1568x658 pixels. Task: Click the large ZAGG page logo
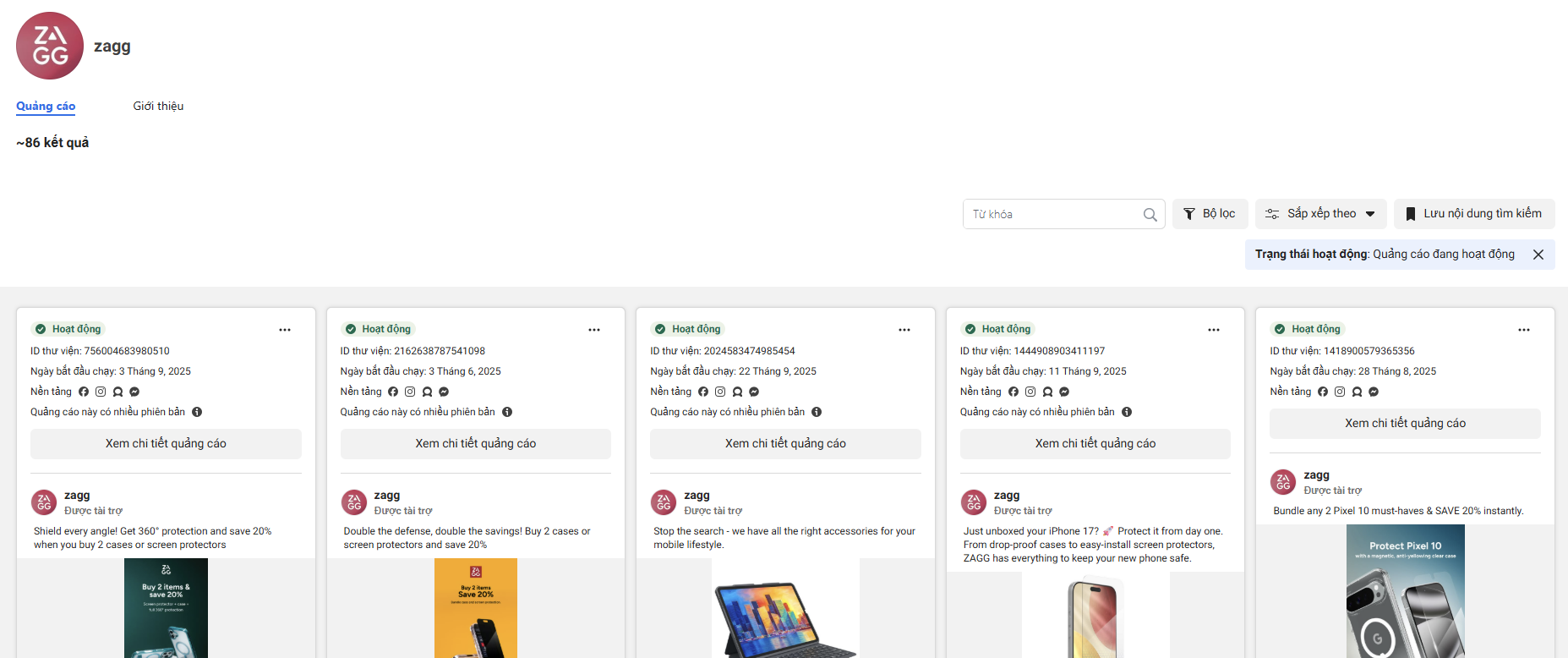(50, 46)
